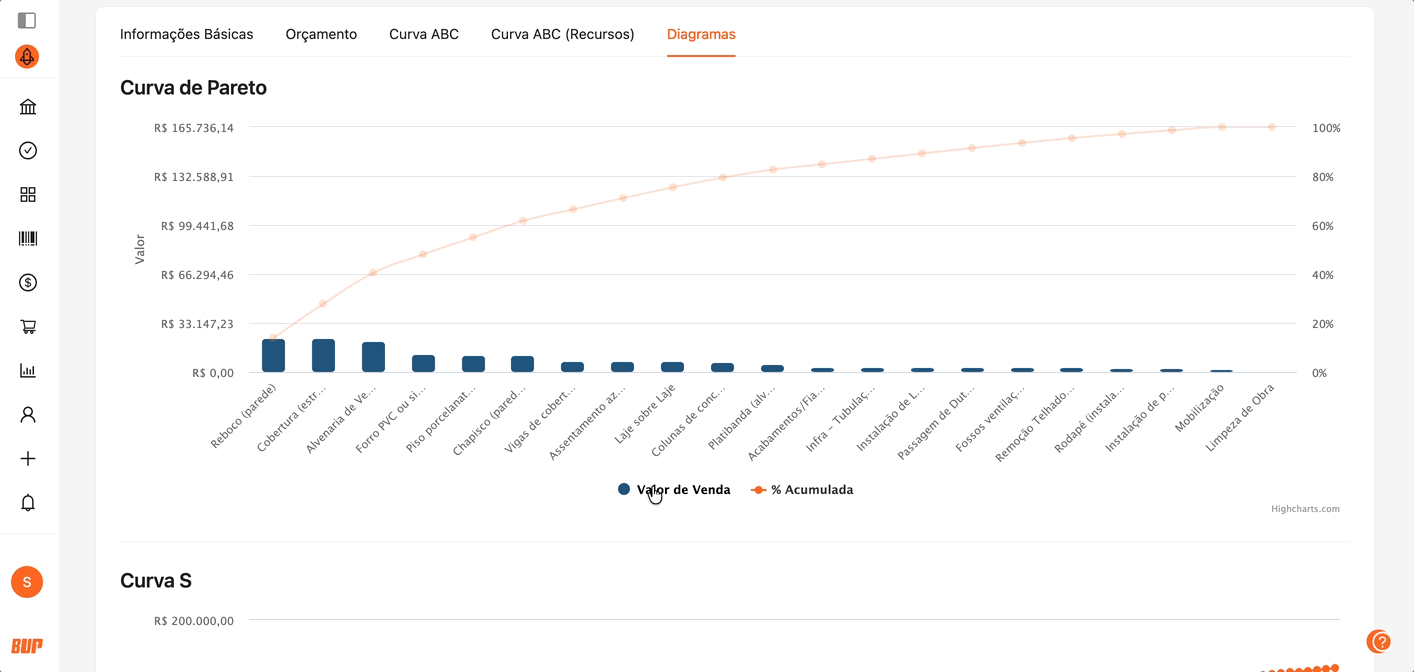Open the shopping cart sidebar icon

pos(28,327)
